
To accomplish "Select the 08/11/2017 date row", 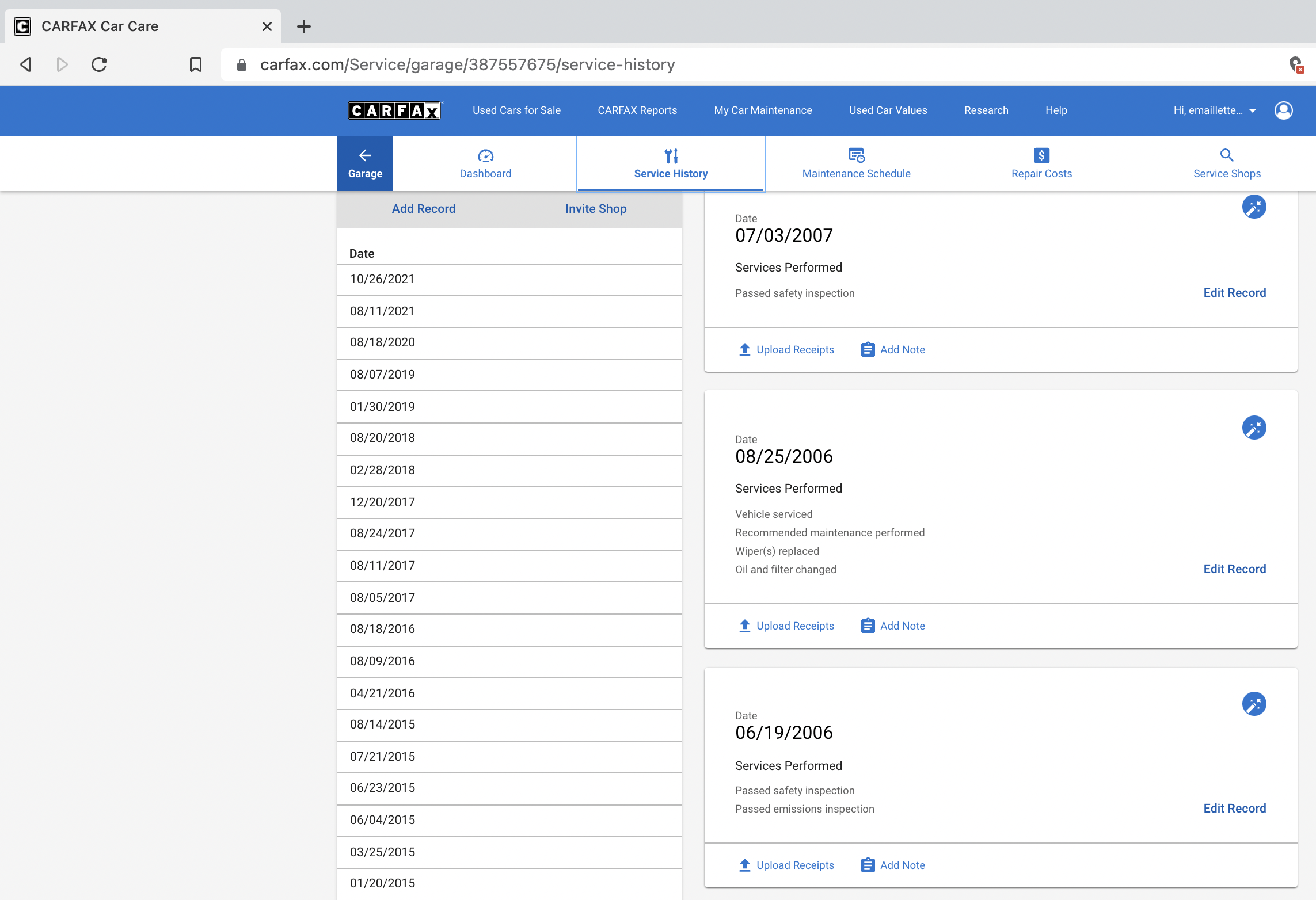I will [x=509, y=566].
